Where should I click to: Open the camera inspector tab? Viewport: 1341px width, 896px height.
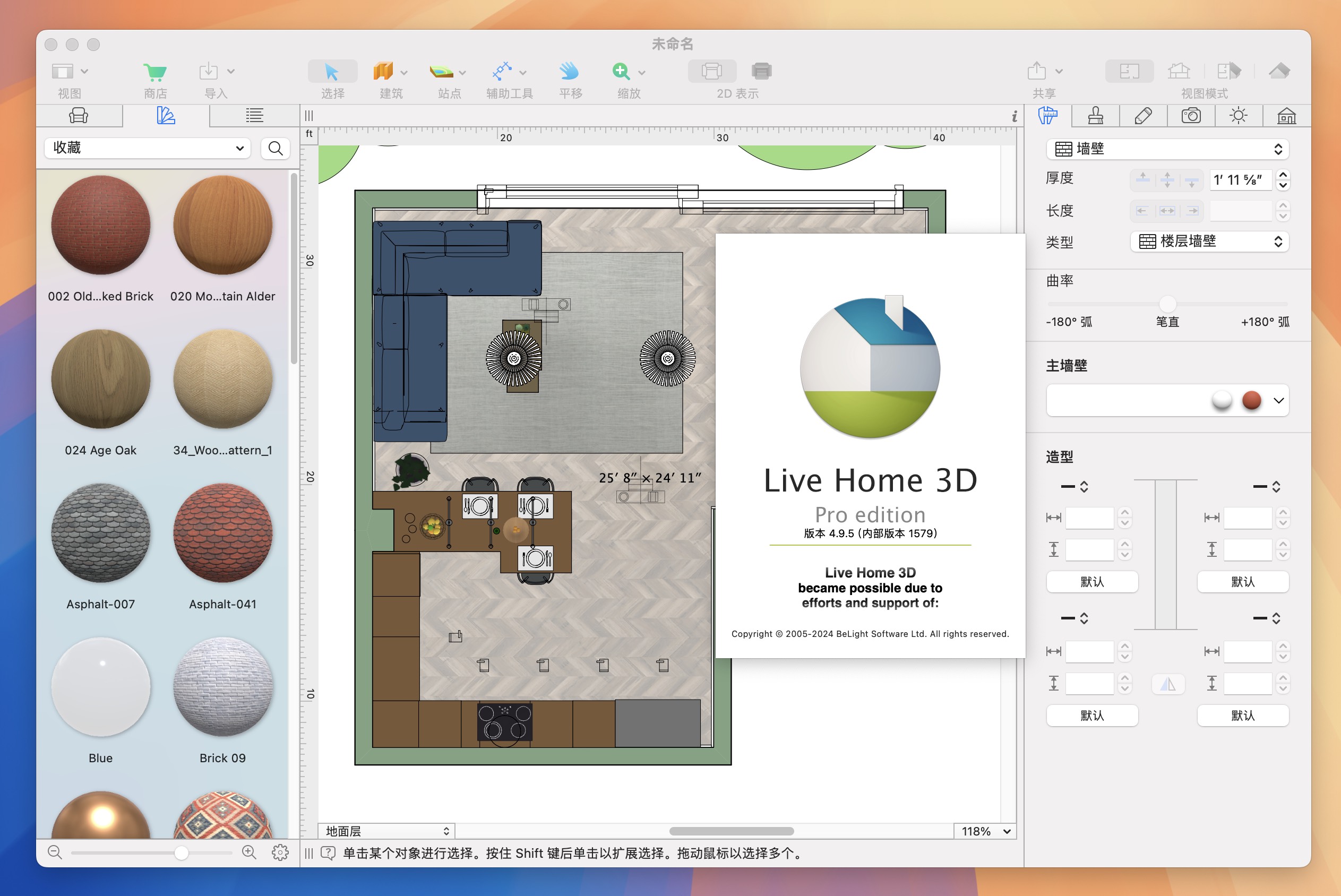(x=1191, y=116)
